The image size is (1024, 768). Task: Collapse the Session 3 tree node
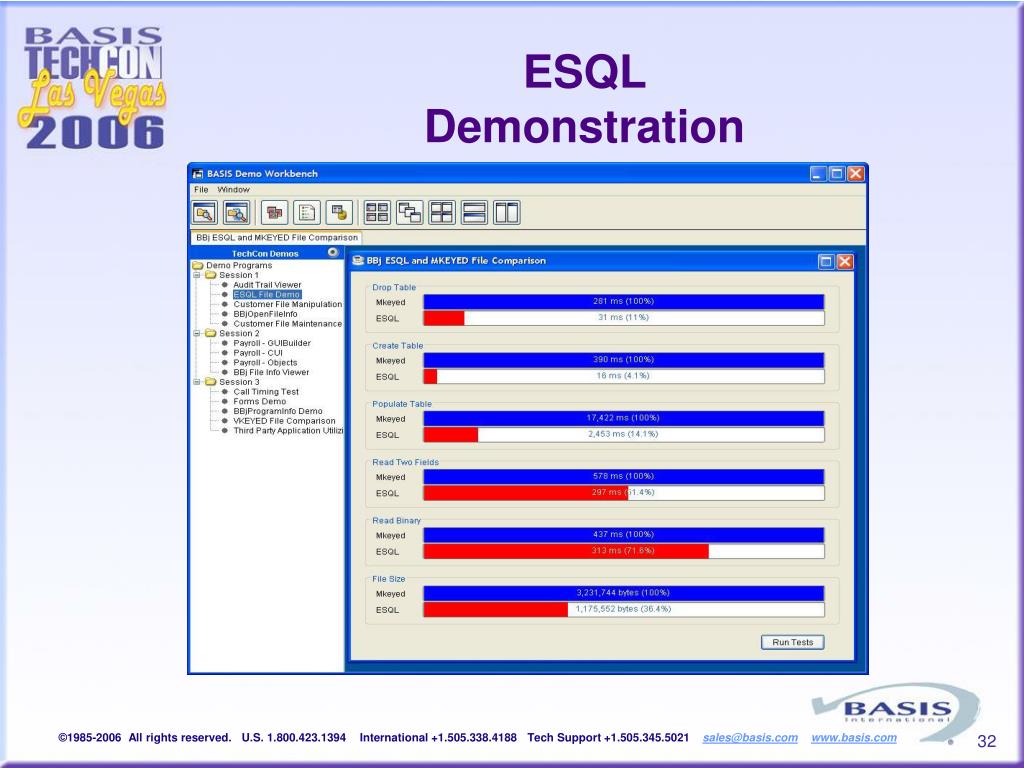click(x=197, y=382)
